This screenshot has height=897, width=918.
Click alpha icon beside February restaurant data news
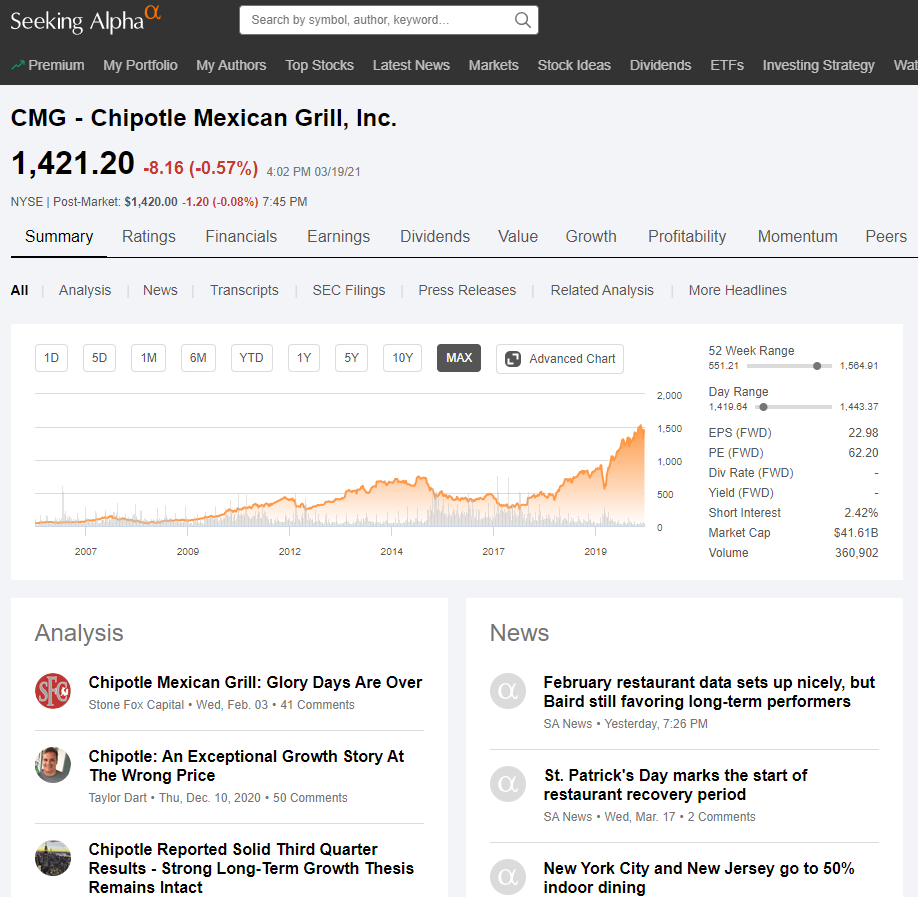click(508, 691)
